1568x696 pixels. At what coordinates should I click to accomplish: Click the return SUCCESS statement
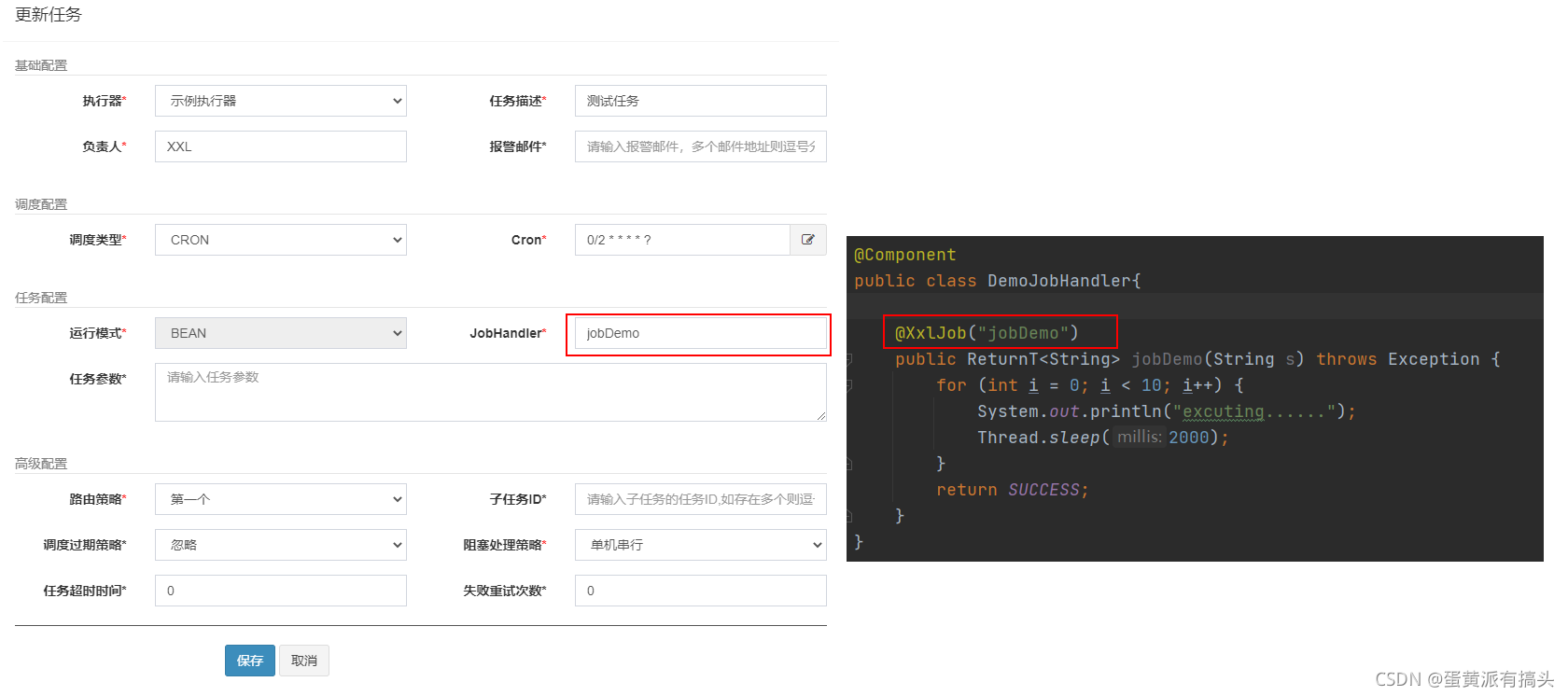tap(1013, 490)
